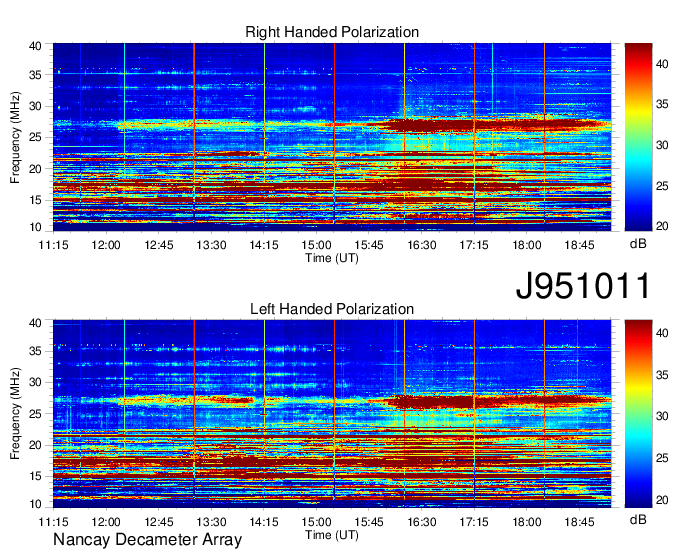This screenshot has width=680, height=552.
Task: Click "Frequency (MHz)" axis label of Right Handed plot
Action: click(x=15, y=137)
